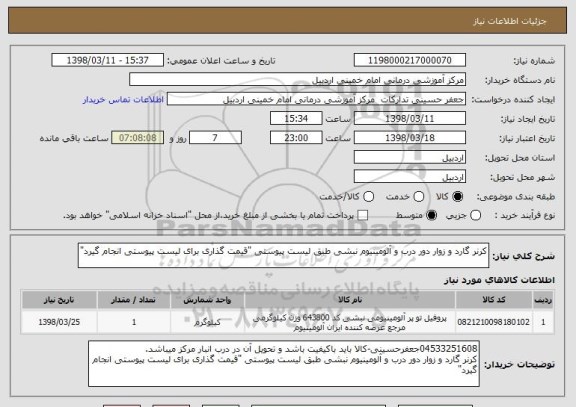576x407 pixels.
Task: Click the product code 0821210098180102 cell
Action: tap(494, 322)
